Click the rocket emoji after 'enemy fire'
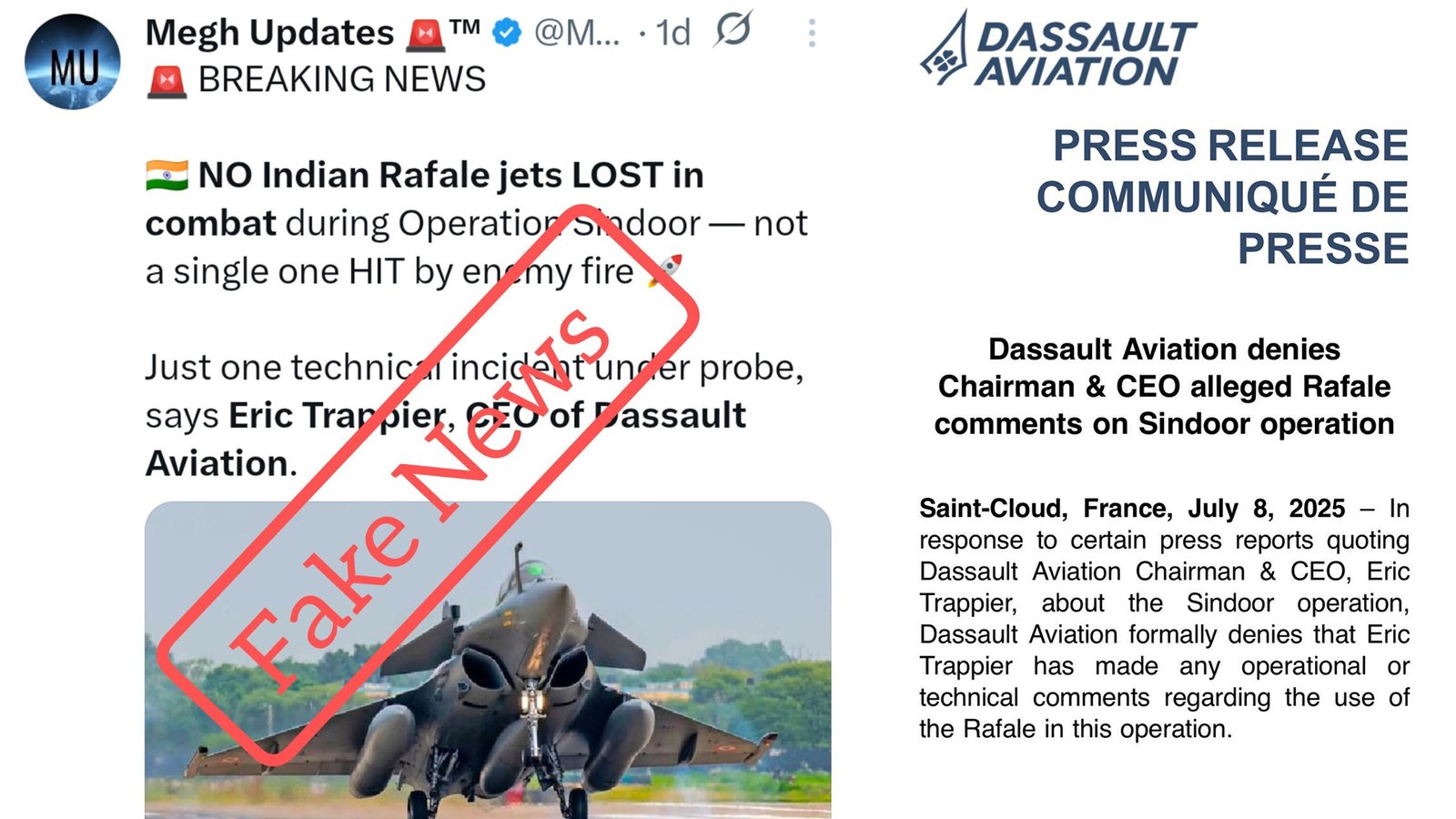 665,270
